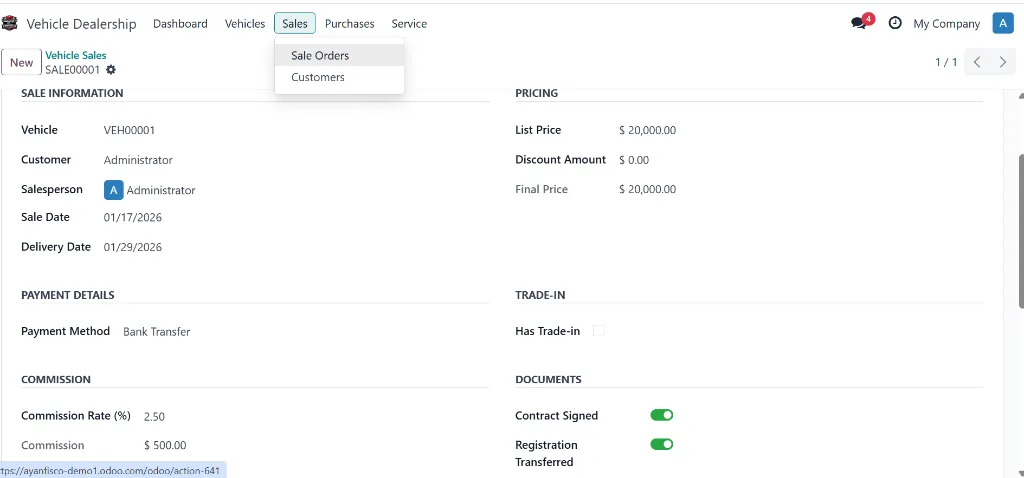Screen dimensions: 1024x478
Task: Click the SALE00001 record name
Action: tap(72, 70)
